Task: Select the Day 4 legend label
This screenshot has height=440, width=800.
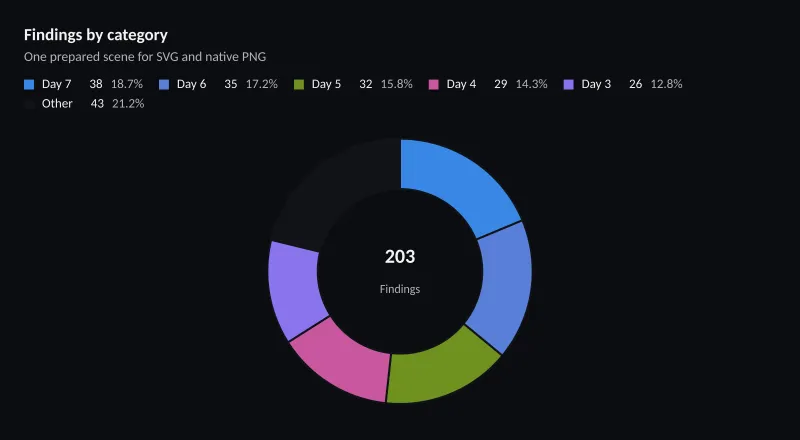Action: point(461,84)
